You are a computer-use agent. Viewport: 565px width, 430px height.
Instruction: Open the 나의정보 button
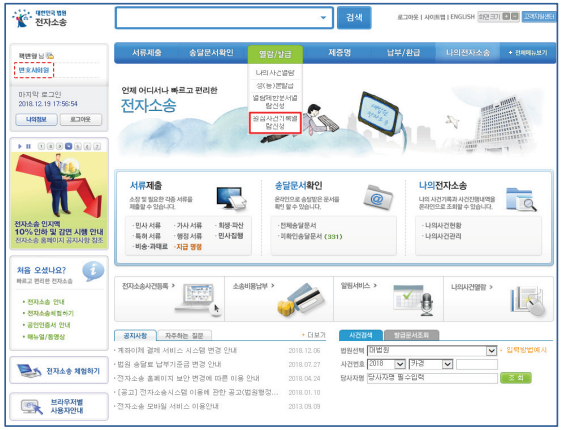36,119
